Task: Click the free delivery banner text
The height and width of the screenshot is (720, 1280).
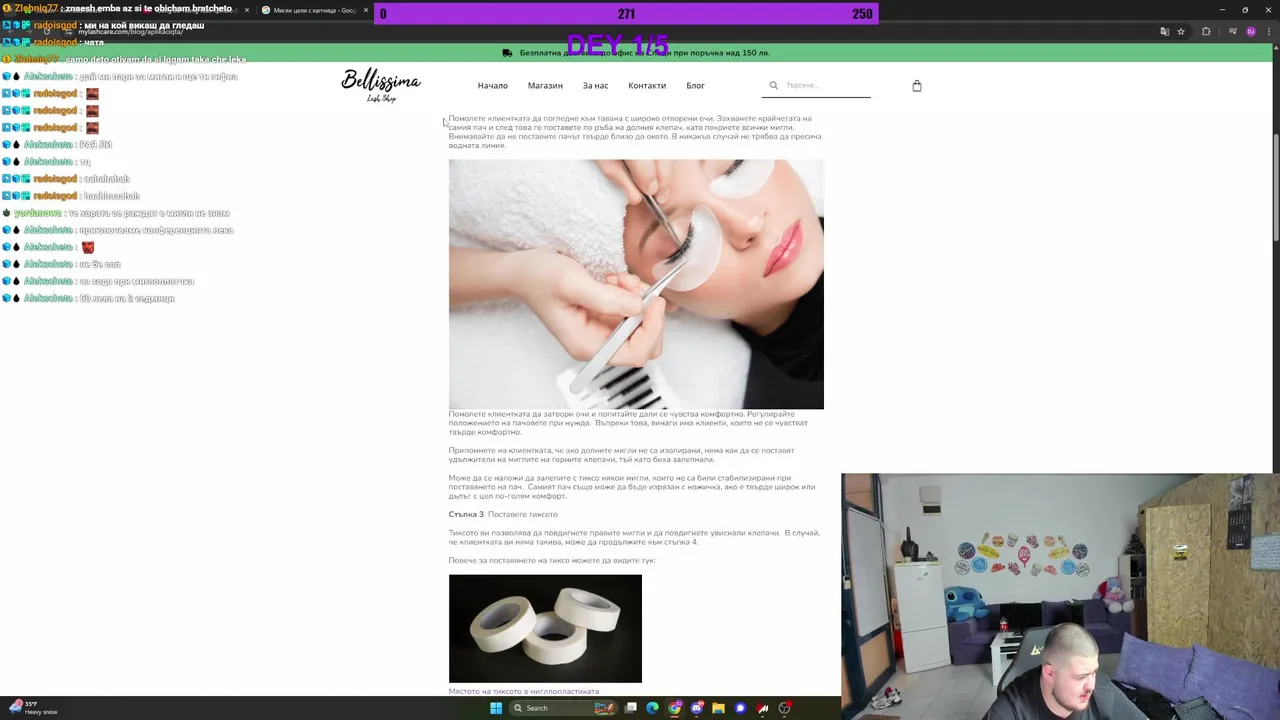Action: 644,53
